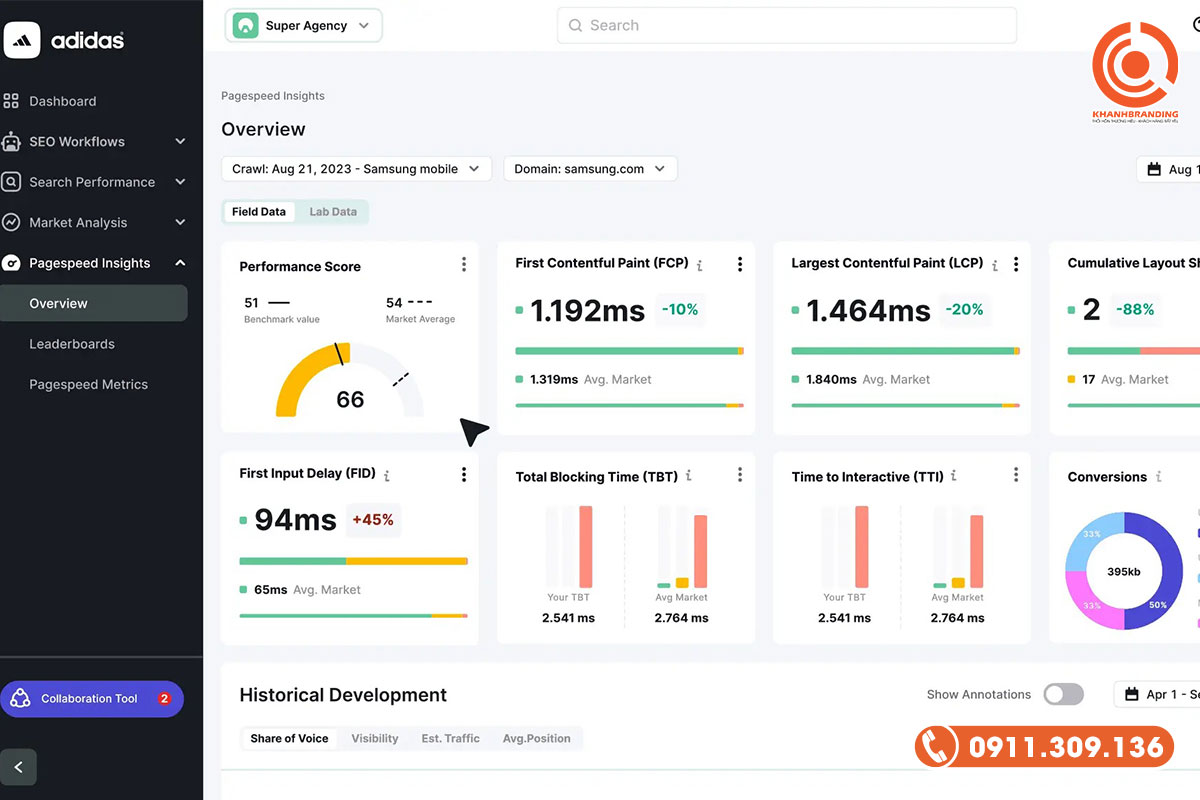Click the Search Performance magnifier icon
The width and height of the screenshot is (1200, 800).
11,182
